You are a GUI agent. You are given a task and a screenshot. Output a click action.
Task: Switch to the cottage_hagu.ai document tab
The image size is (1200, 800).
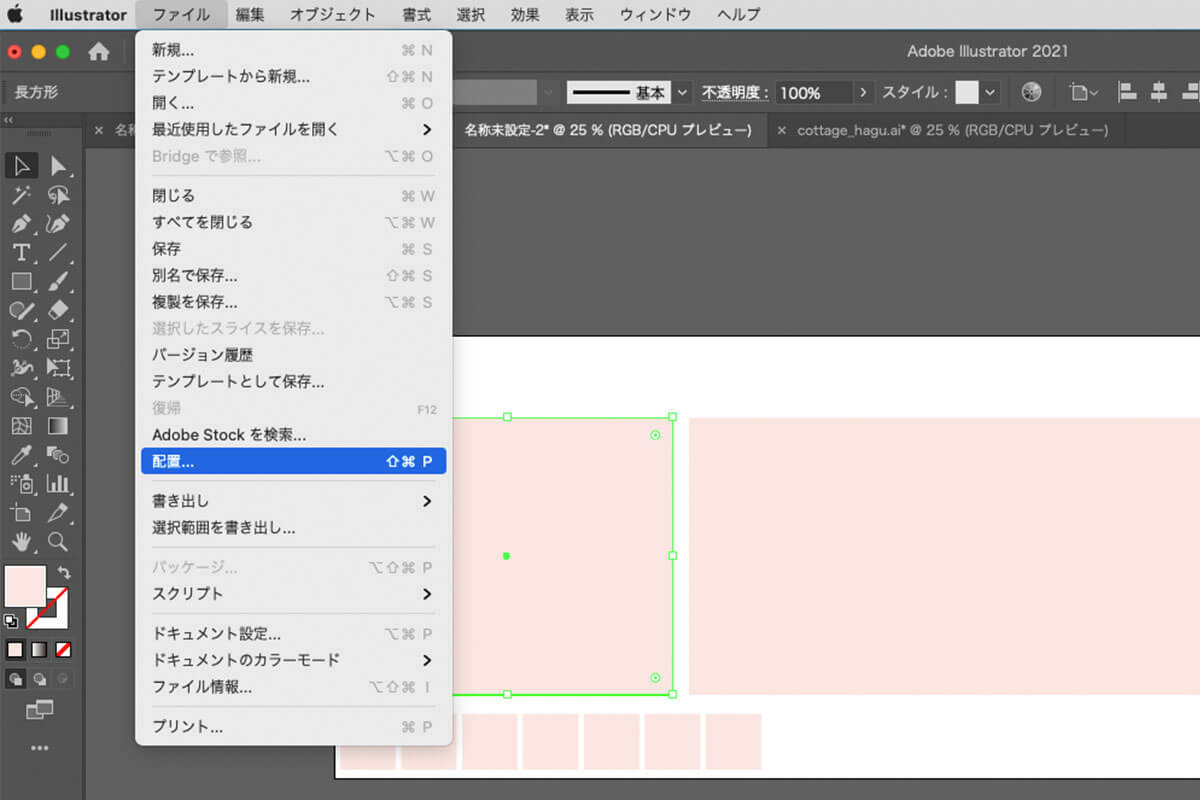click(x=951, y=130)
